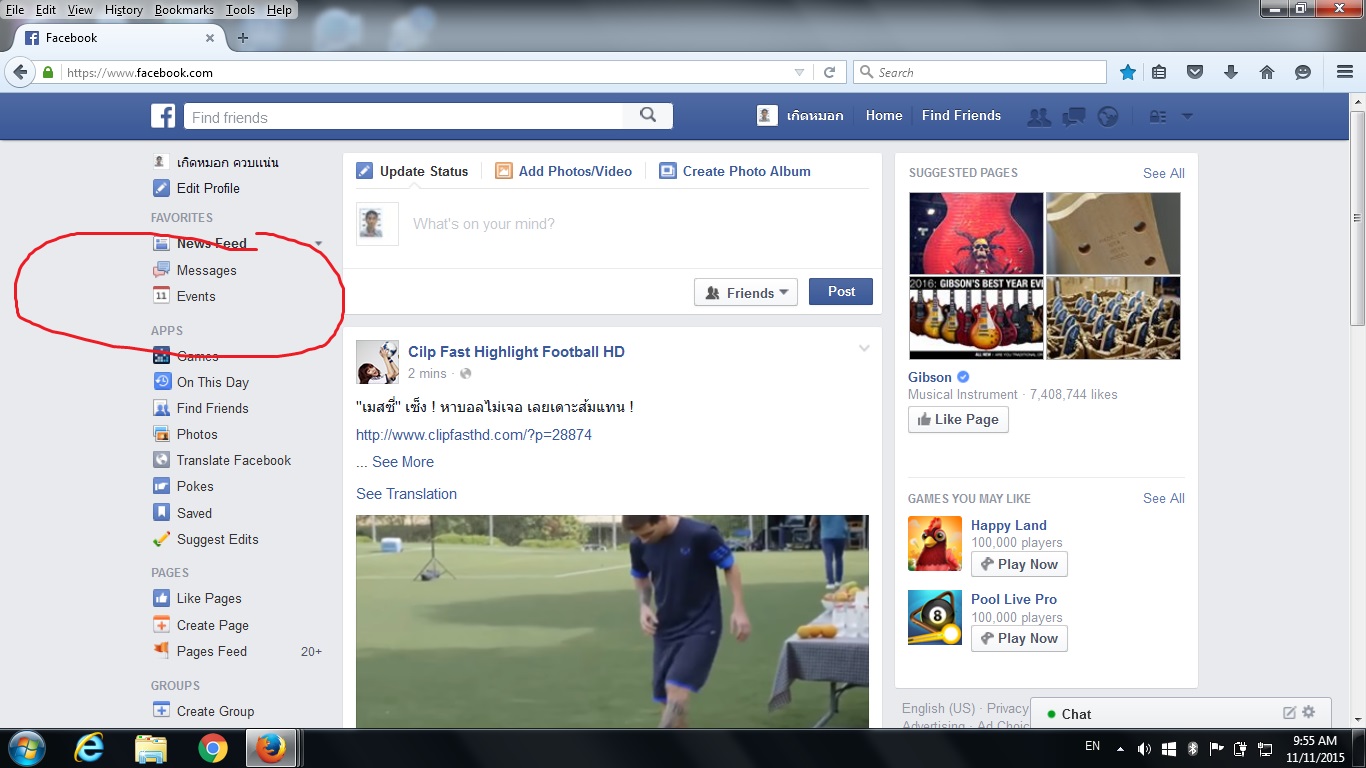Open the Friends audience selector dropdown
Viewport: 1366px width, 768px height.
pos(746,292)
